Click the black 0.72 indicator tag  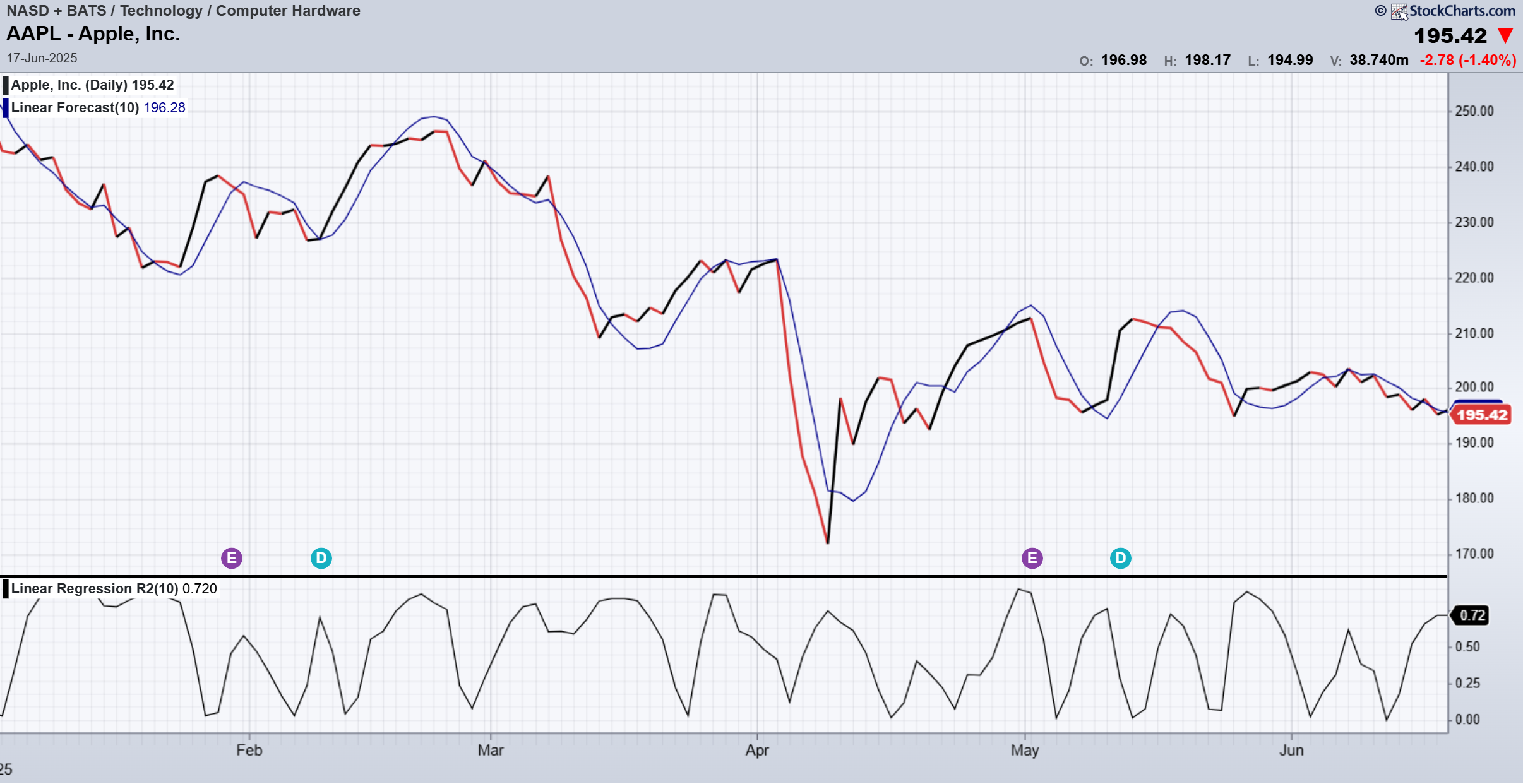(x=1471, y=615)
